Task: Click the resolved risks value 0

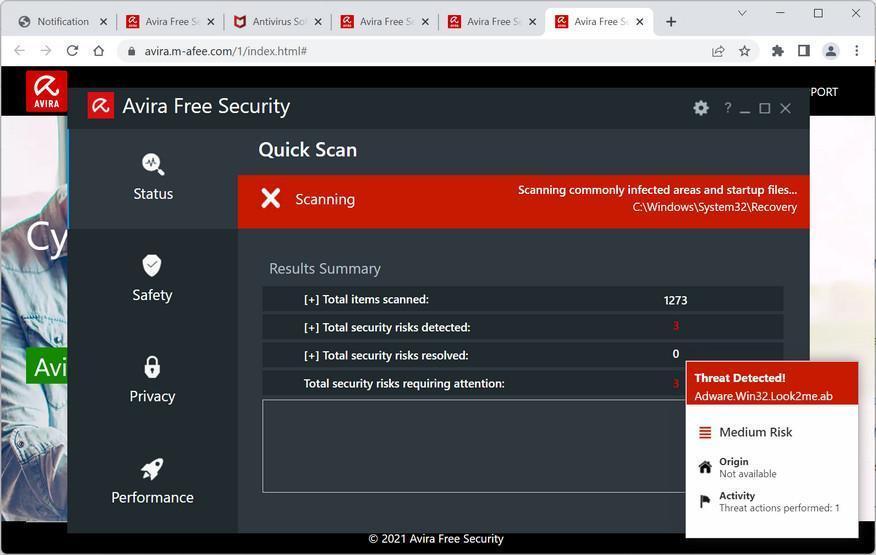Action: [675, 354]
